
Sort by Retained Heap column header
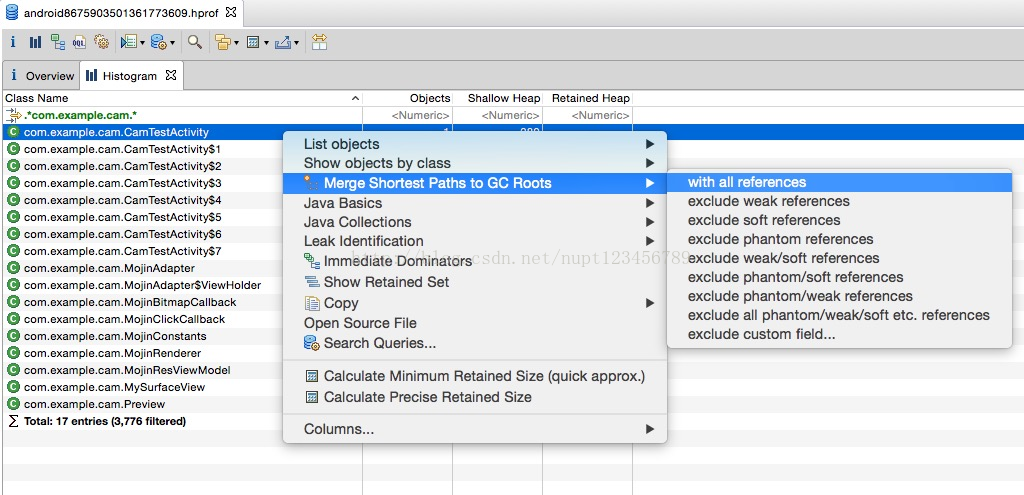tap(588, 98)
